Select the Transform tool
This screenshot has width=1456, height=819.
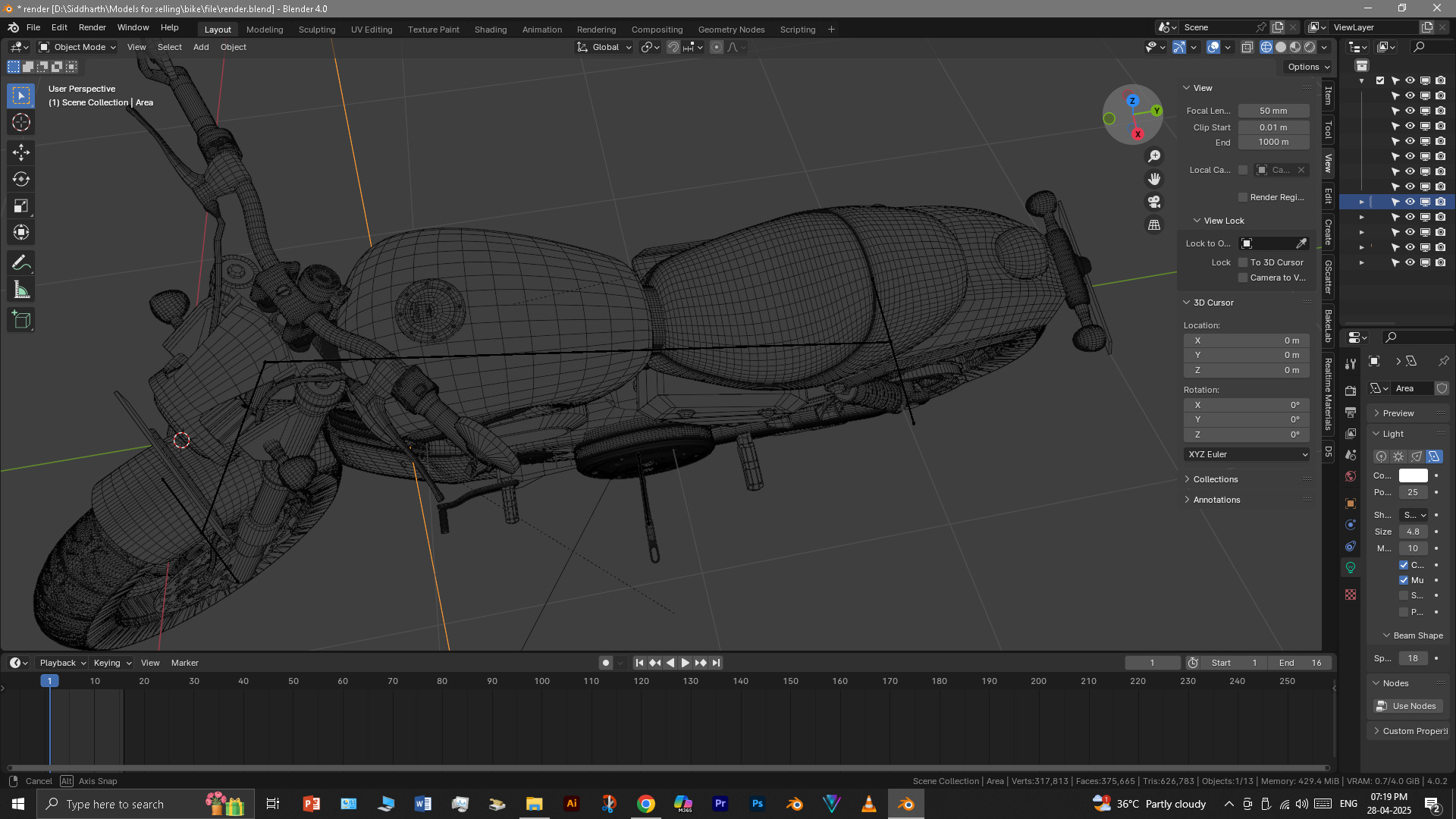[21, 232]
